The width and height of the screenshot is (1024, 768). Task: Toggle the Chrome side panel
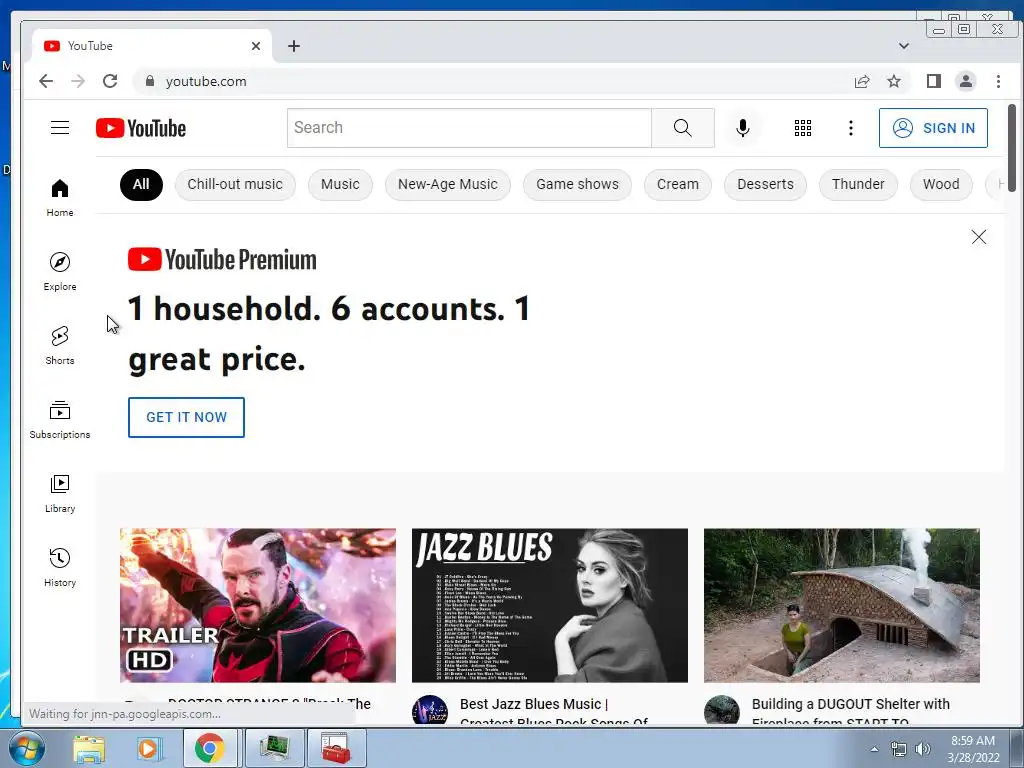[x=934, y=81]
